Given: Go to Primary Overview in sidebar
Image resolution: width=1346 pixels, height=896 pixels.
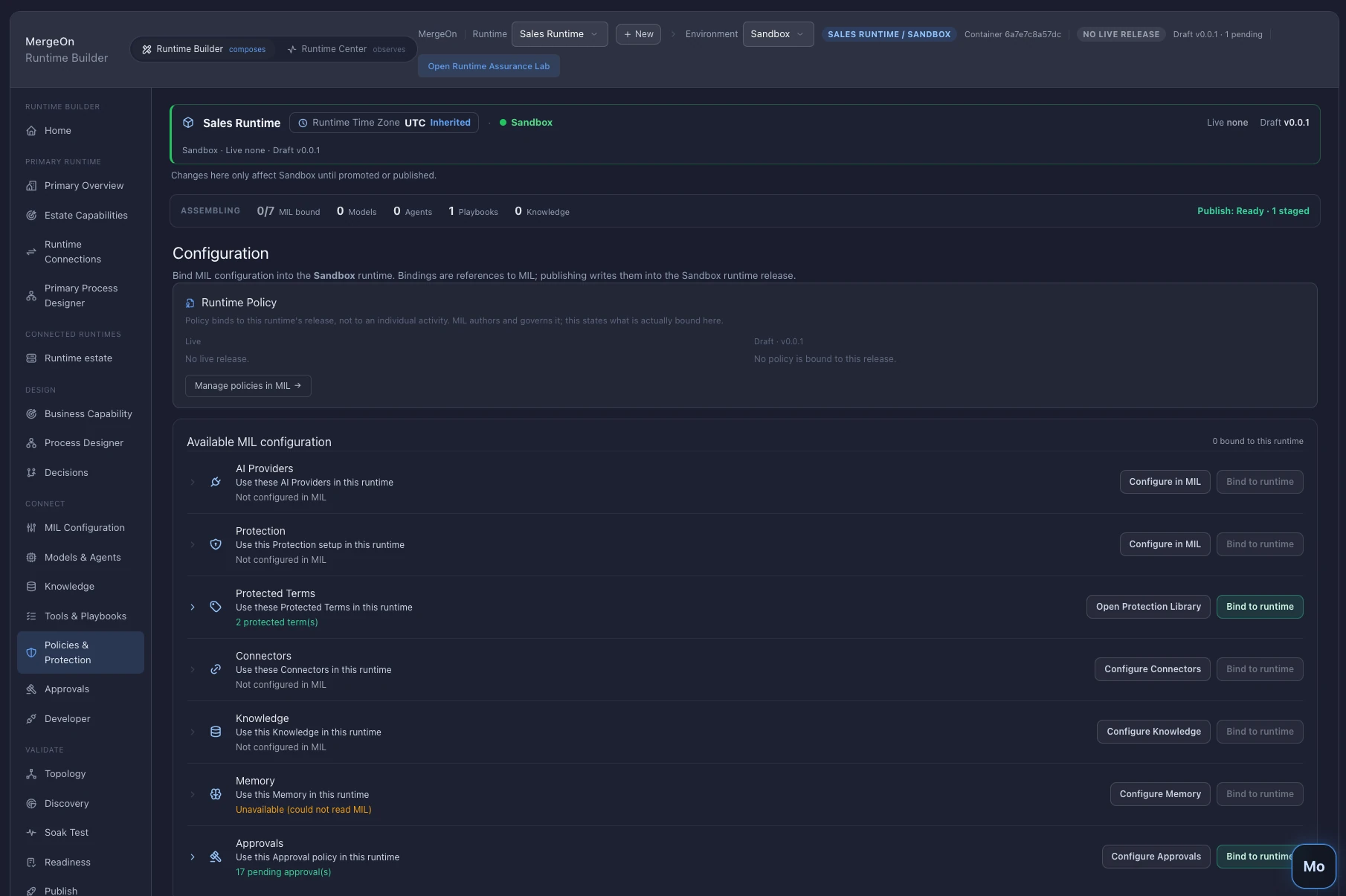Looking at the screenshot, I should pyautogui.click(x=80, y=186).
